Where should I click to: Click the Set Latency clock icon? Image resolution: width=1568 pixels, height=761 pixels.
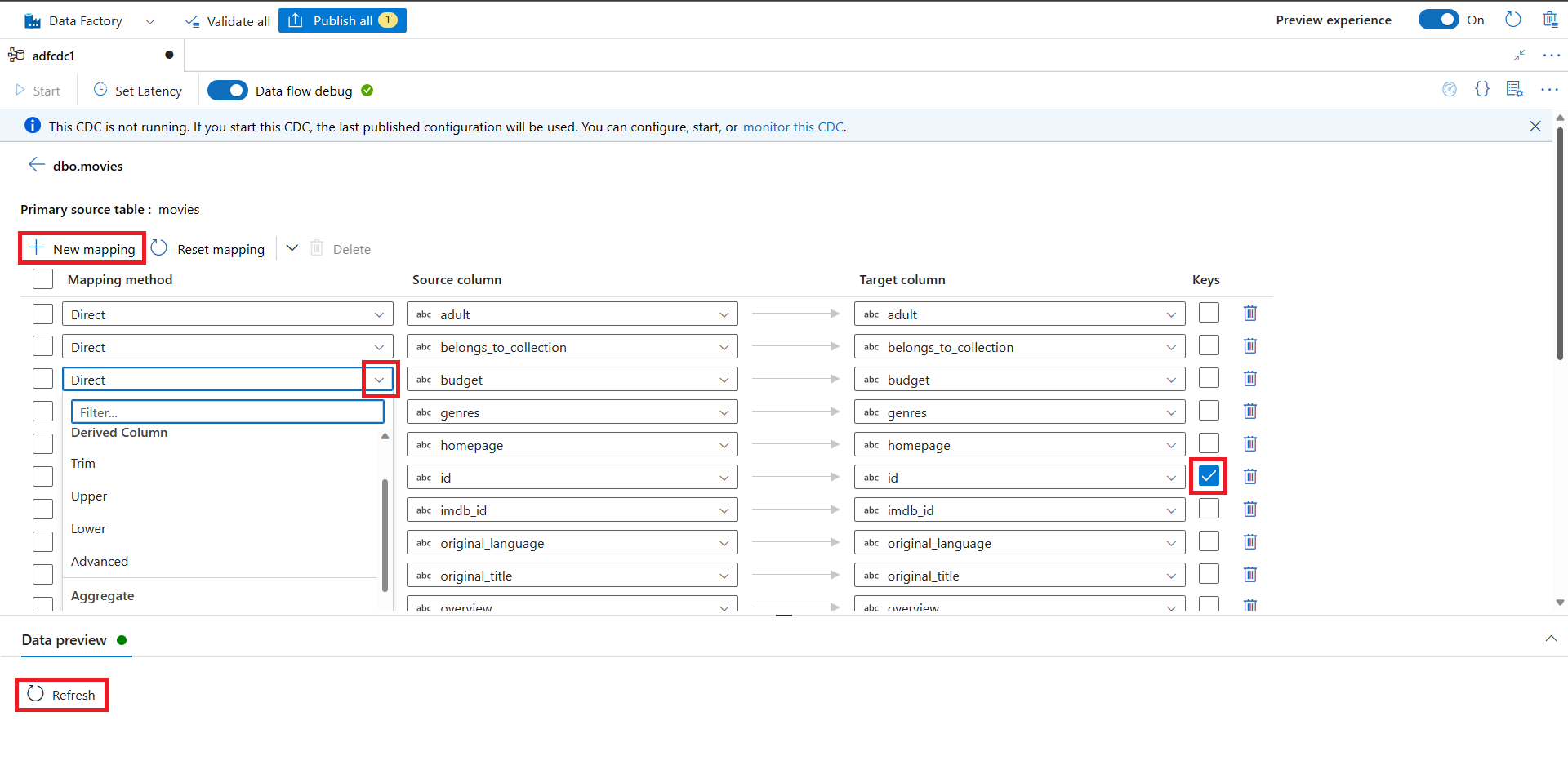(100, 90)
